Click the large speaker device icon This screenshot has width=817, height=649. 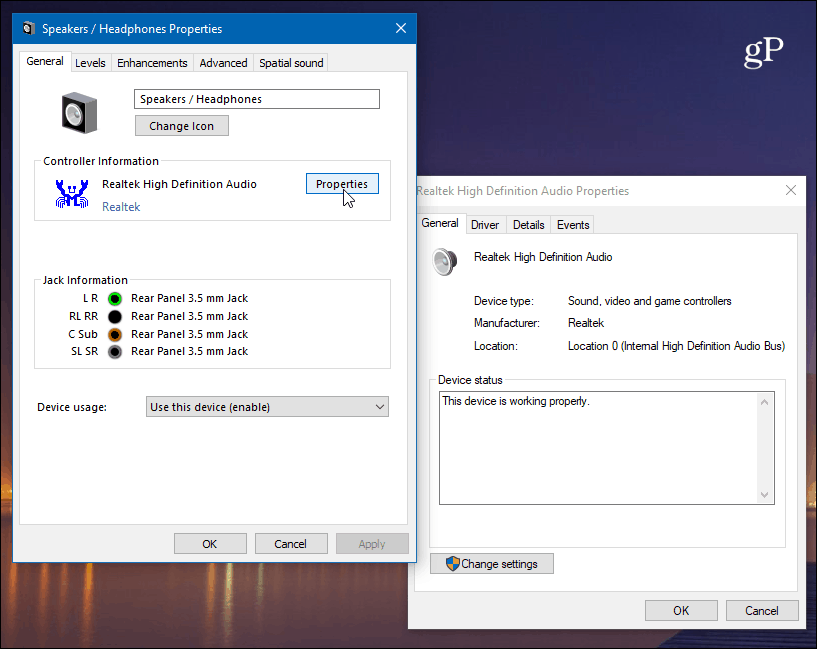click(79, 113)
